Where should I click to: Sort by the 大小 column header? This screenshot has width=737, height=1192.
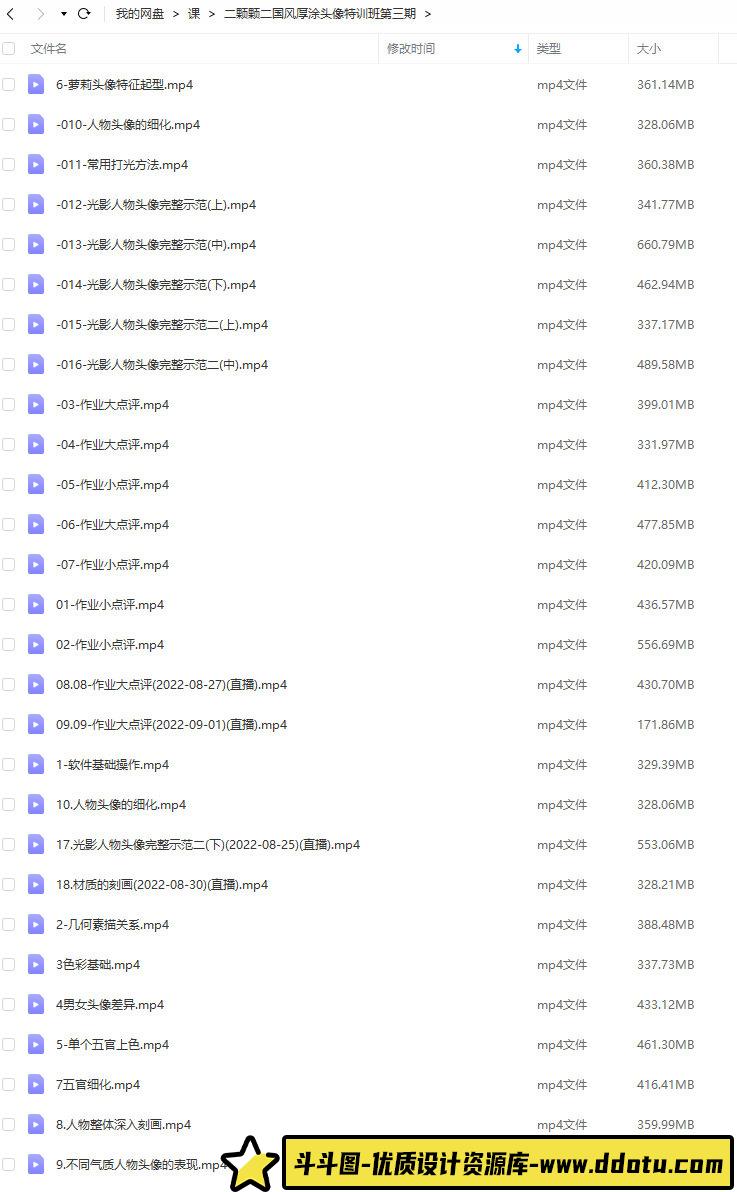click(649, 49)
